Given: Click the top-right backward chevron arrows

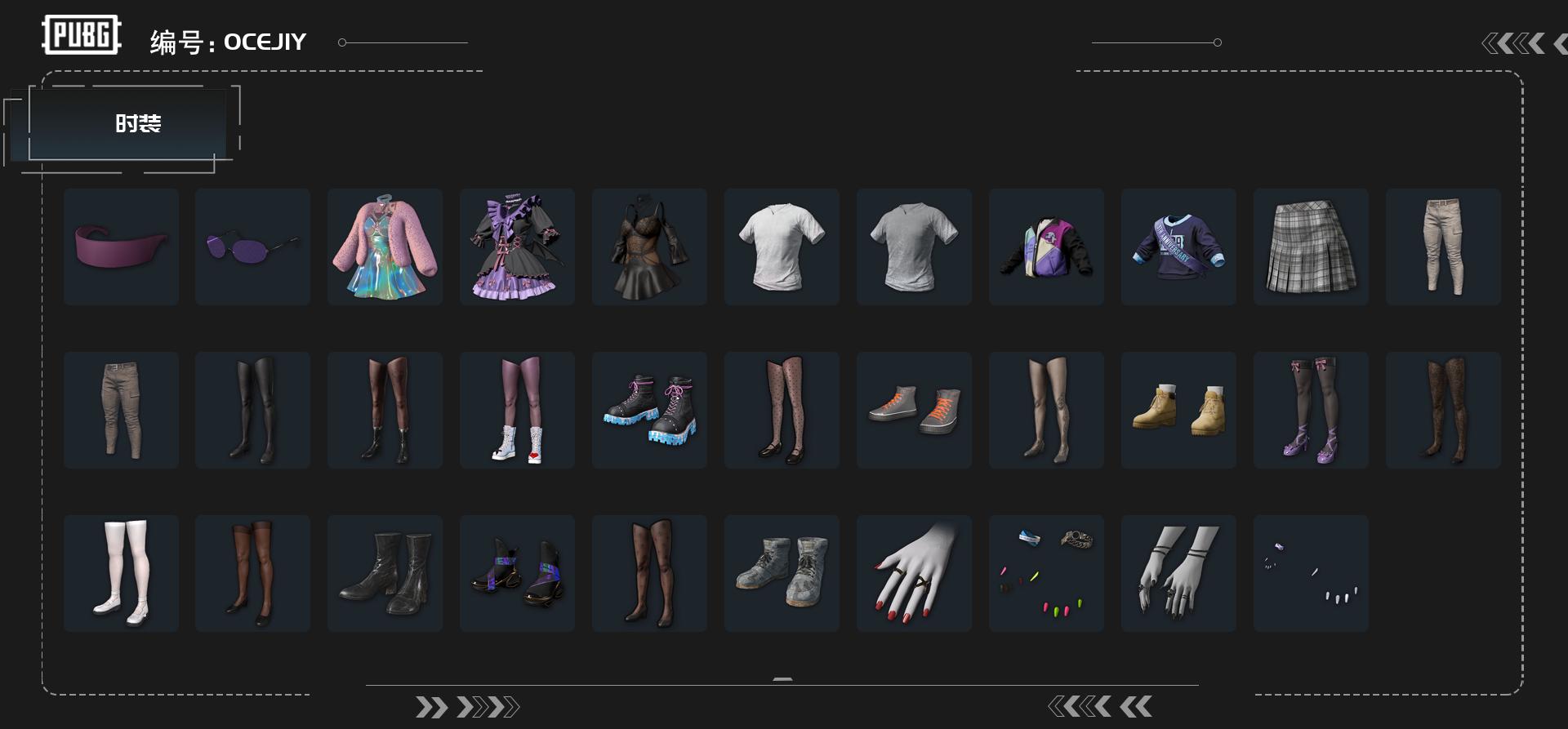Looking at the screenshot, I should pyautogui.click(x=1524, y=43).
